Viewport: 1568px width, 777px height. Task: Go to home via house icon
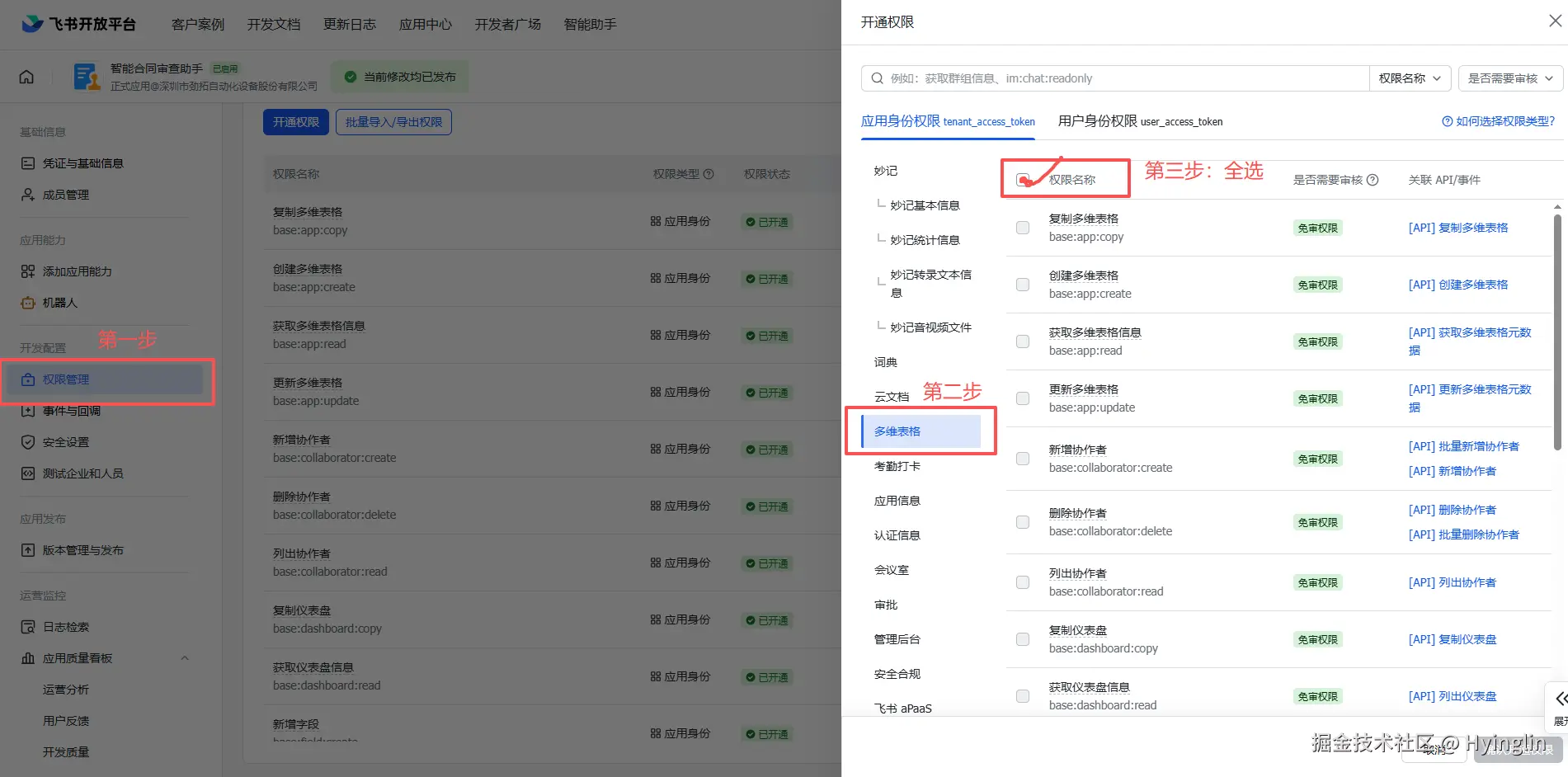point(26,77)
